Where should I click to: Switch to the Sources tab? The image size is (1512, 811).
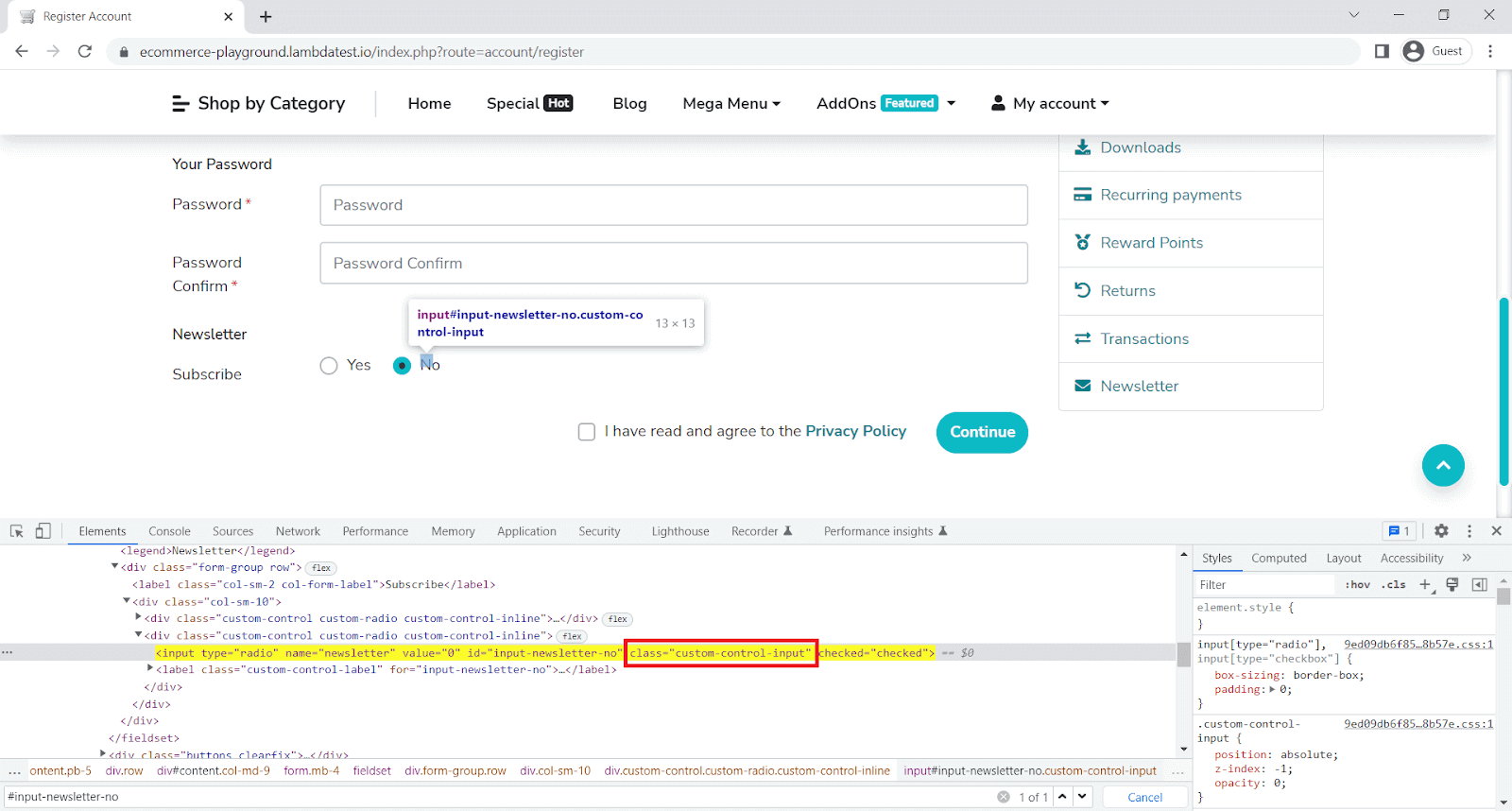[x=232, y=531]
